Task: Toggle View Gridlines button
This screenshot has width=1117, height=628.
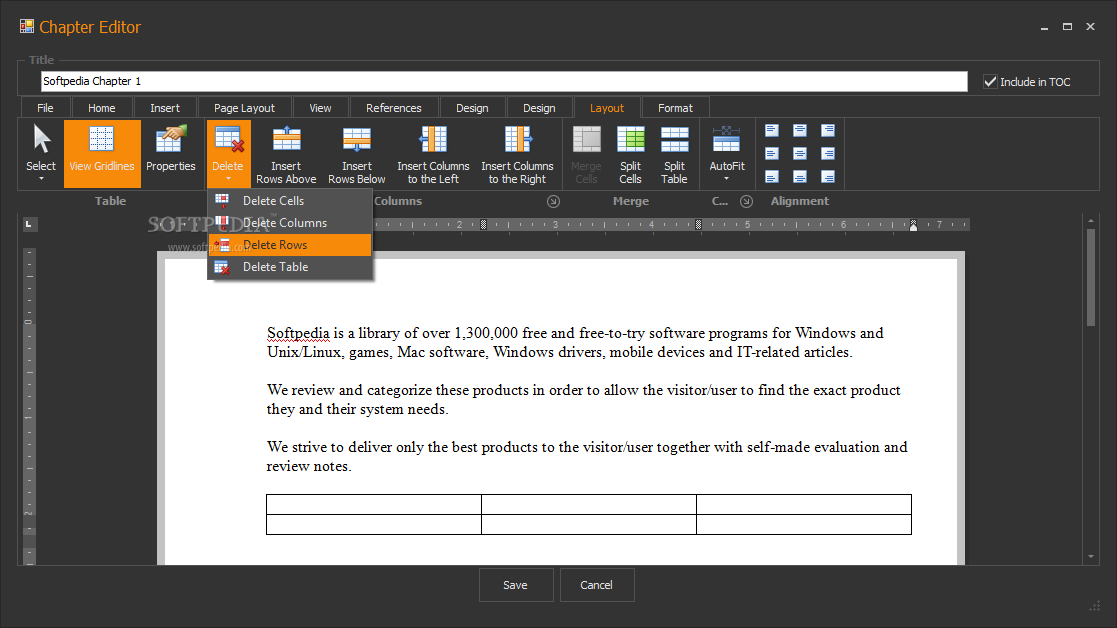Action: [x=102, y=153]
